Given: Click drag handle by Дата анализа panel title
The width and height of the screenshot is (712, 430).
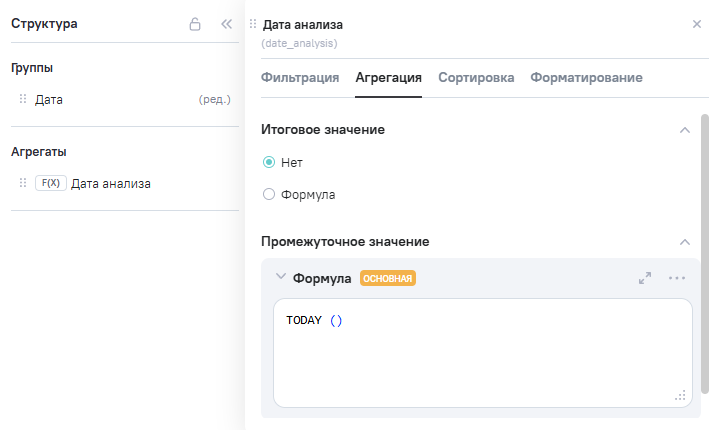Looking at the screenshot, I should 252,23.
